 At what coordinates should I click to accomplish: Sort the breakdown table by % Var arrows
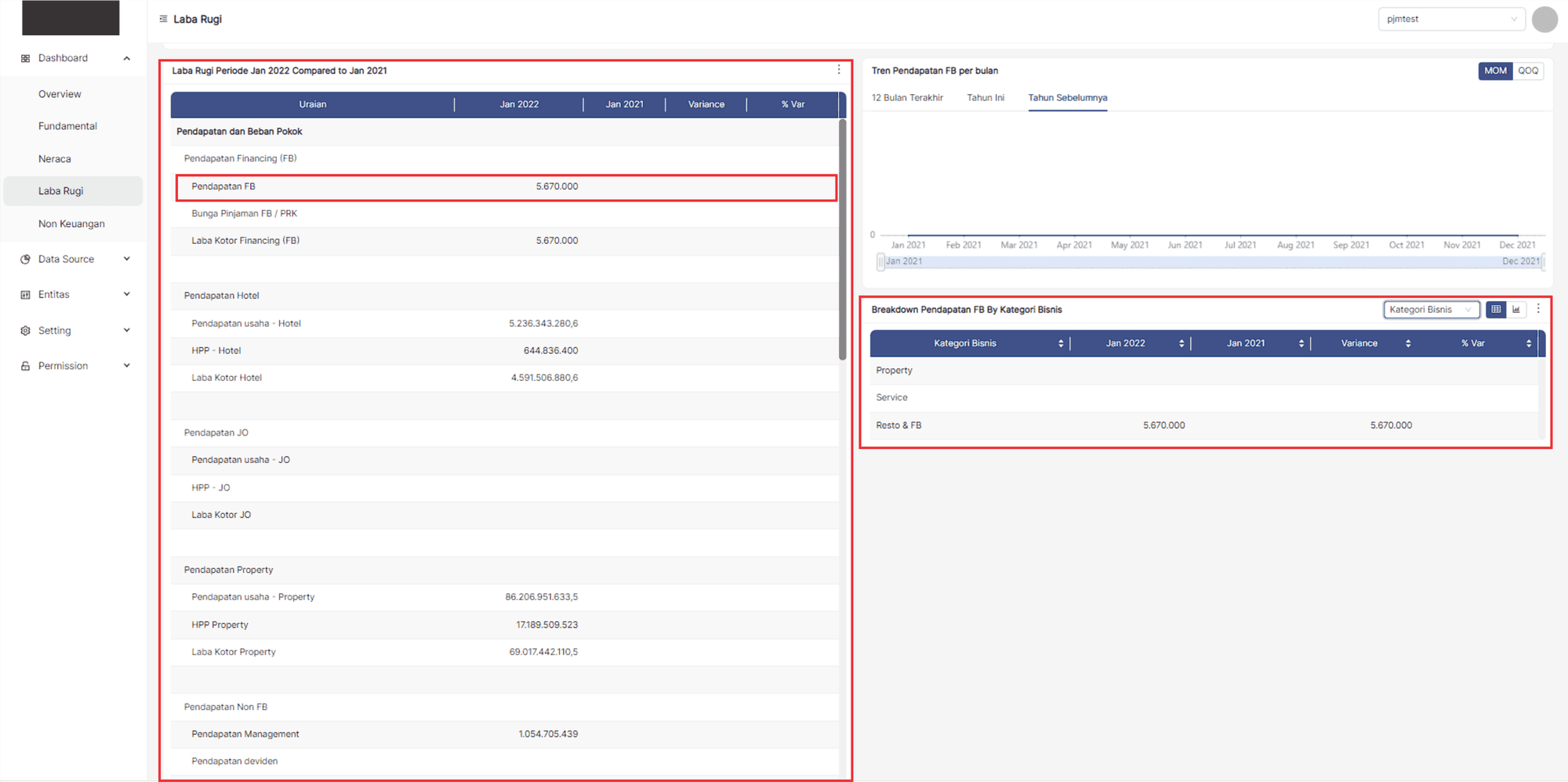pos(1529,343)
